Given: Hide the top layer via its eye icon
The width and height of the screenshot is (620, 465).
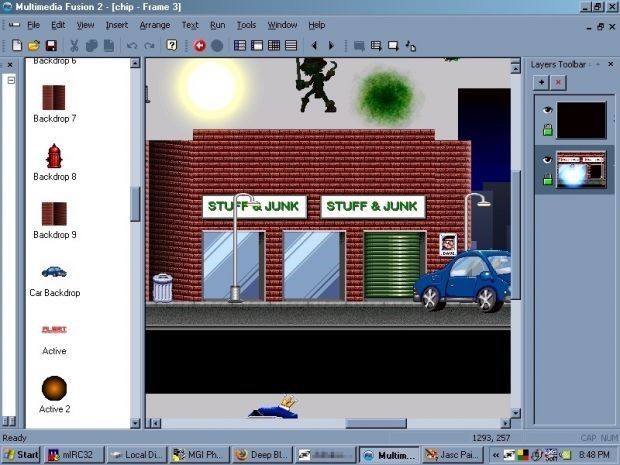Looking at the screenshot, I should (x=547, y=111).
